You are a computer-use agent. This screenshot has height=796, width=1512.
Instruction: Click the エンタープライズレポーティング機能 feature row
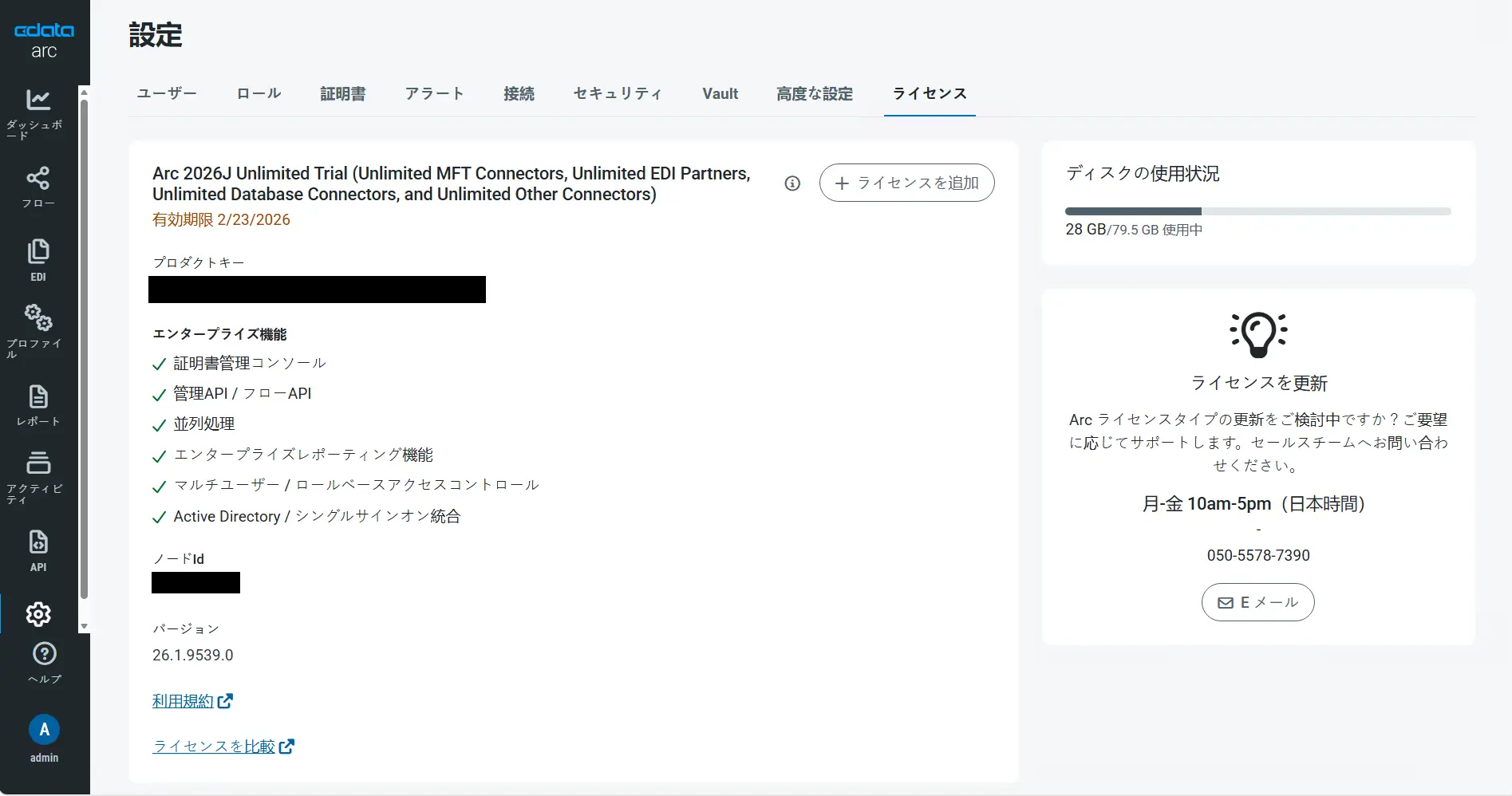(x=293, y=455)
